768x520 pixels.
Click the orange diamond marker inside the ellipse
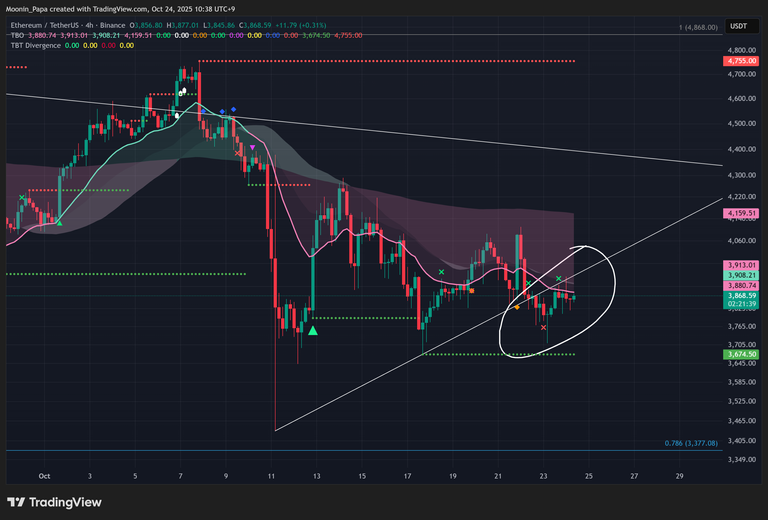(x=516, y=307)
